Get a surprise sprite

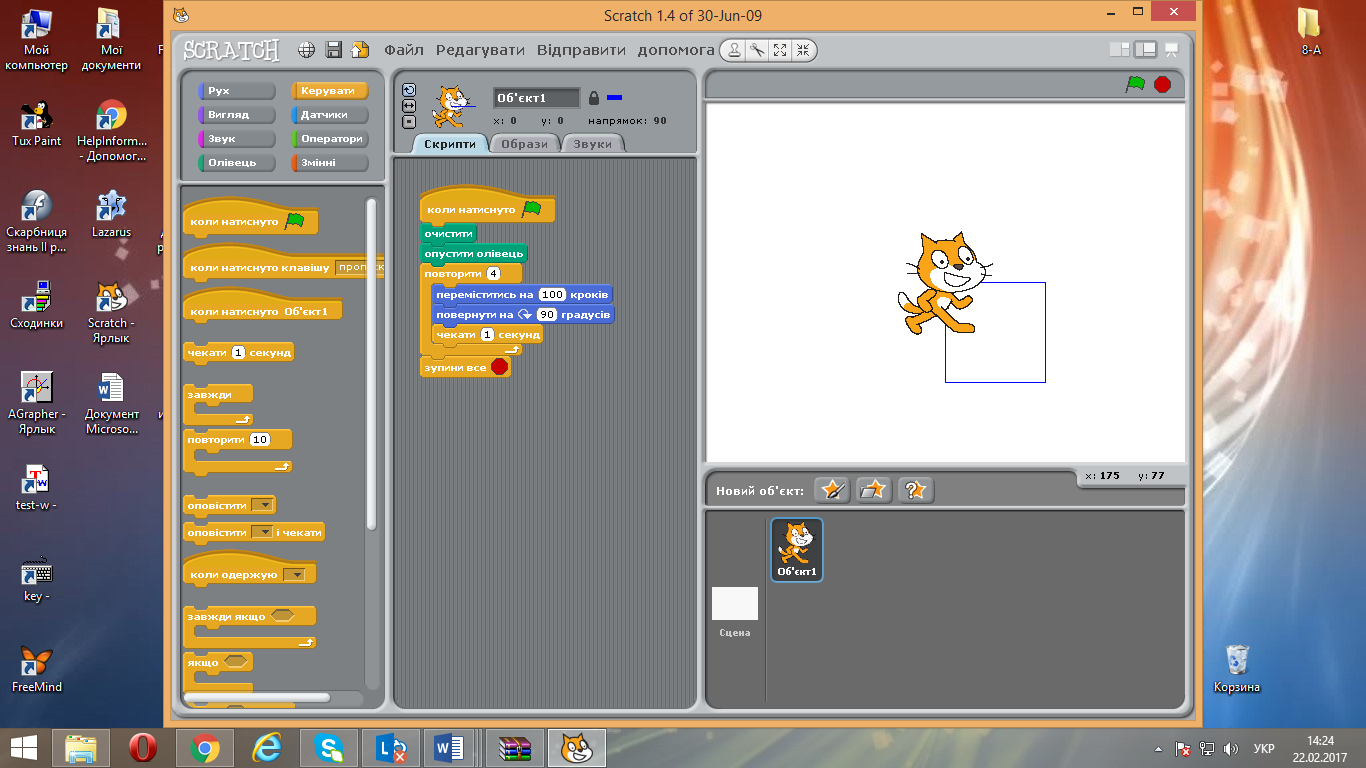click(916, 490)
